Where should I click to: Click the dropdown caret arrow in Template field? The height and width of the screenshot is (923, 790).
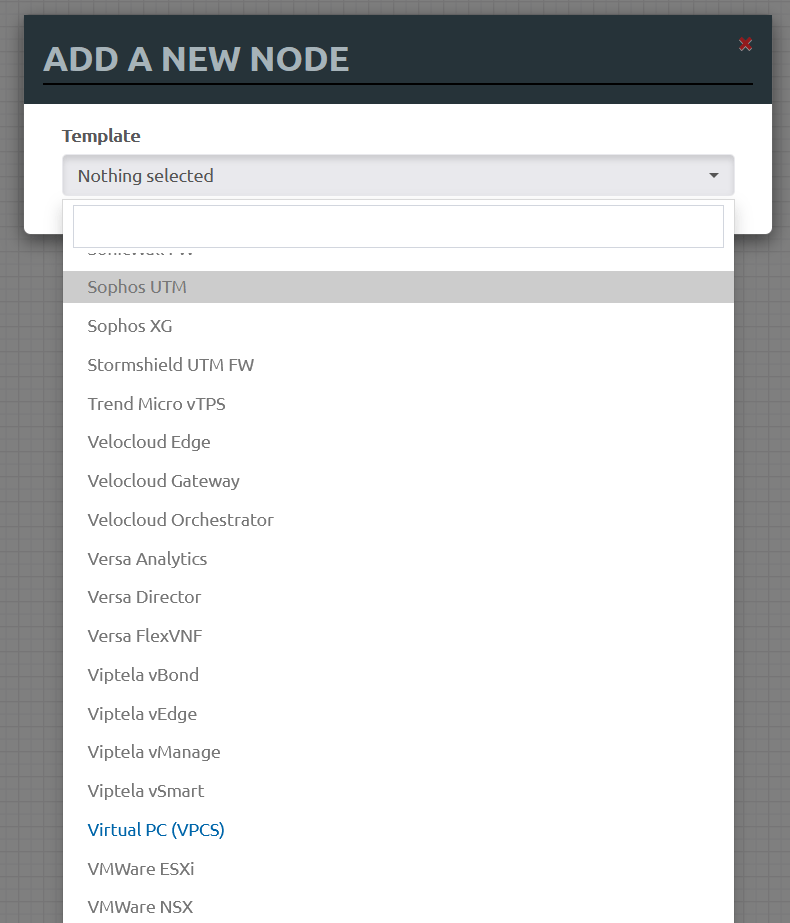(713, 175)
